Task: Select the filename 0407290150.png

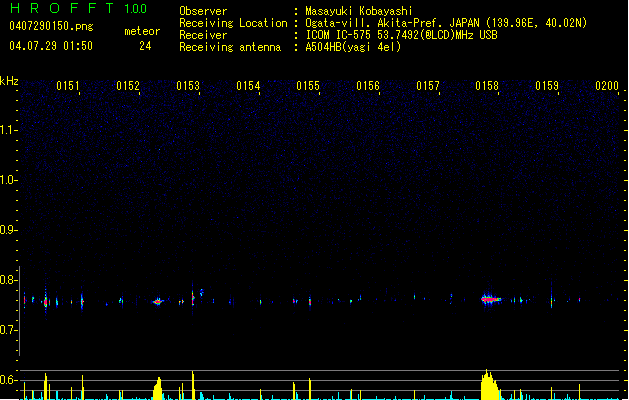Action: [x=51, y=26]
